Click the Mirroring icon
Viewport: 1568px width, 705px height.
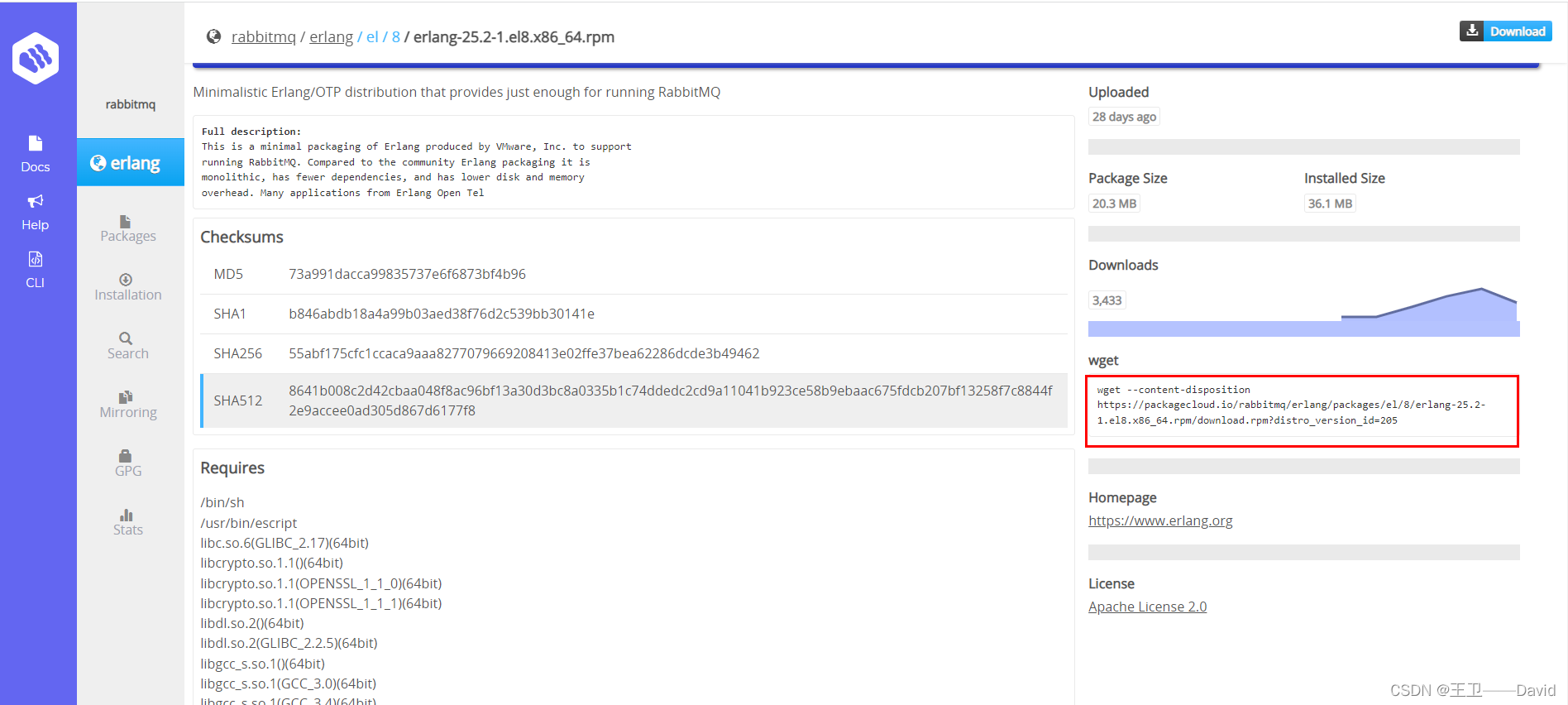pos(126,397)
